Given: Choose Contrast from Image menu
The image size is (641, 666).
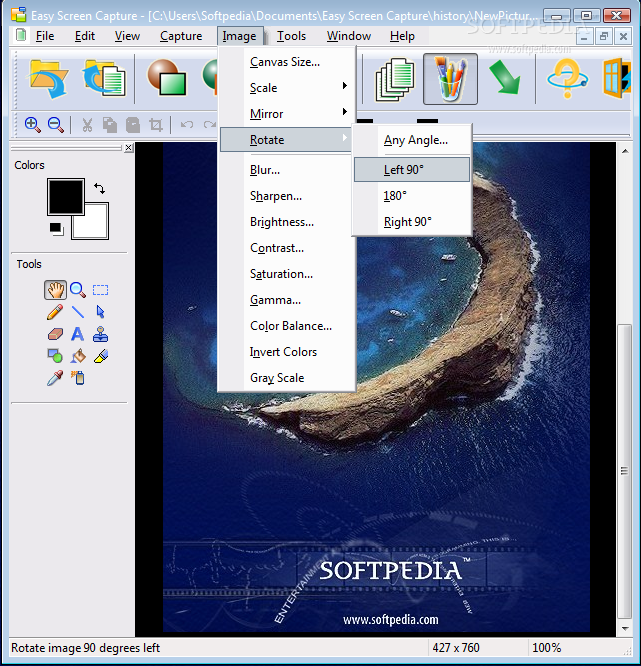Looking at the screenshot, I should coord(287,248).
